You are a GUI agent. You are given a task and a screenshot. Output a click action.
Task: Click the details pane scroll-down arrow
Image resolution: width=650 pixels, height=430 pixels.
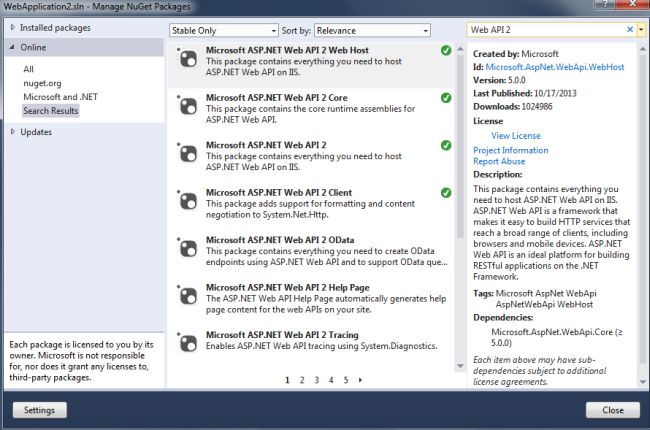(x=643, y=382)
